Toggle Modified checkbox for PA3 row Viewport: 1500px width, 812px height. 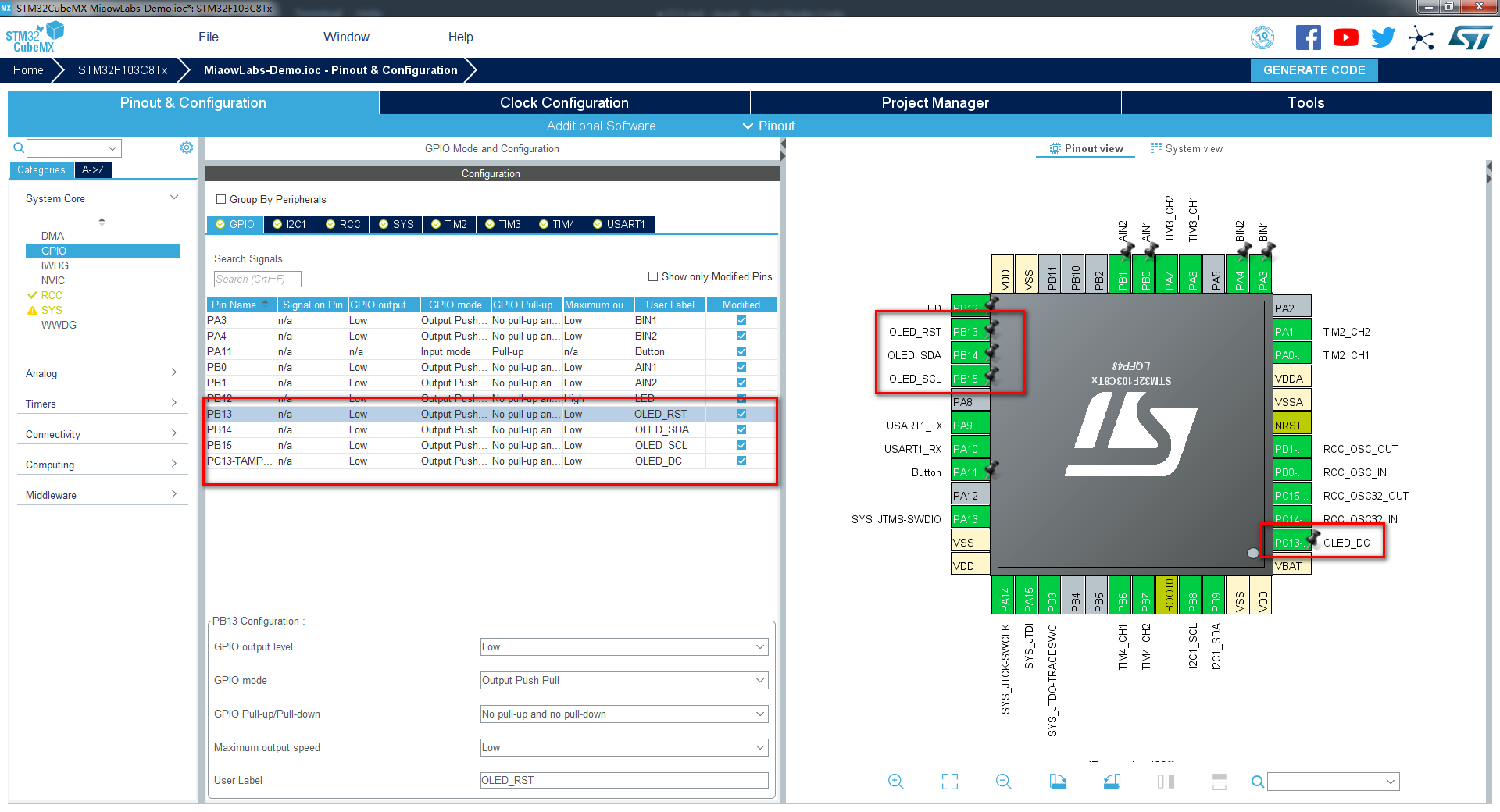pyautogui.click(x=741, y=320)
